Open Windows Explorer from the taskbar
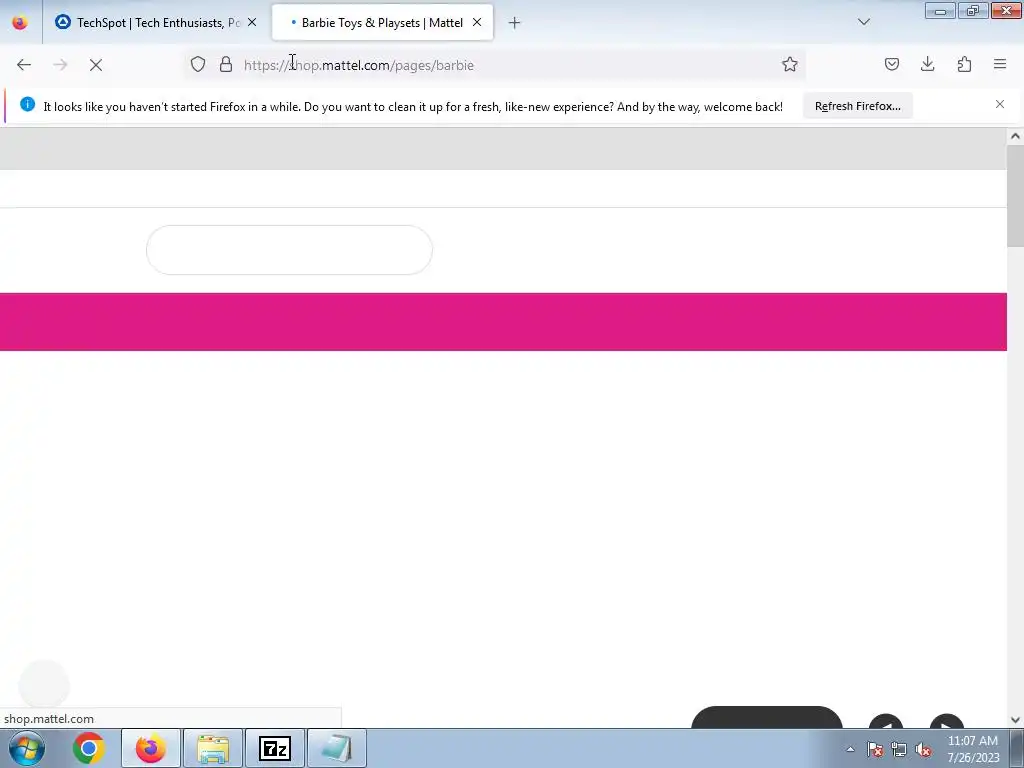The width and height of the screenshot is (1024, 768). pyautogui.click(x=213, y=748)
